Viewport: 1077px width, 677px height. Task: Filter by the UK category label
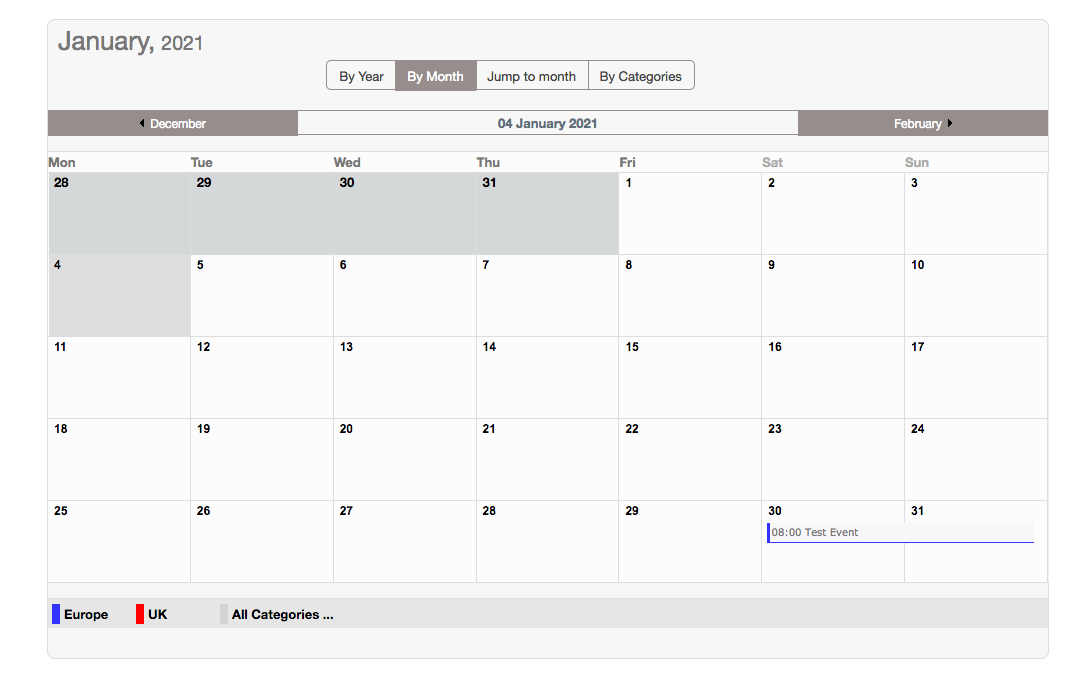[x=158, y=615]
